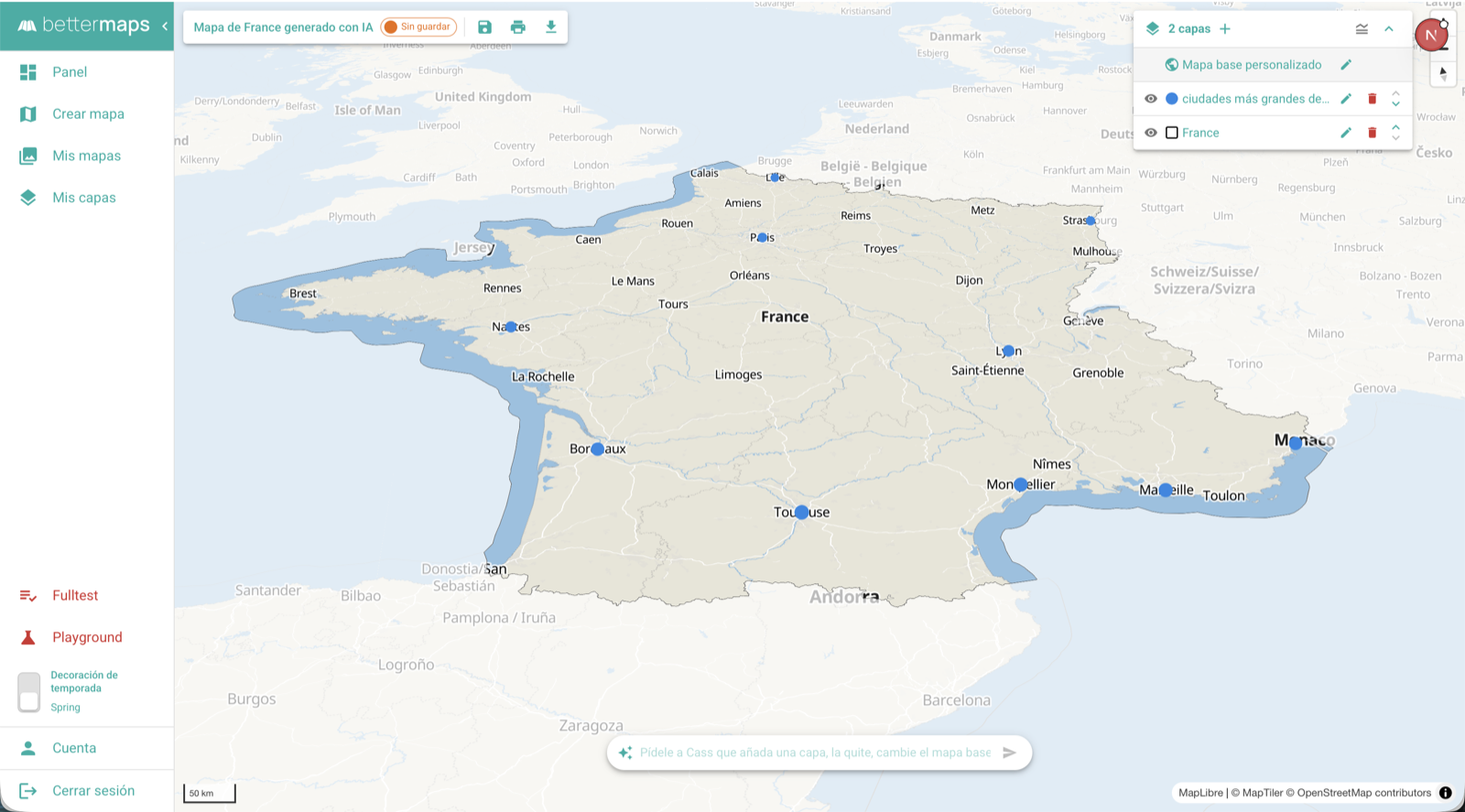
Task: Print the map with printer icon
Action: click(518, 27)
